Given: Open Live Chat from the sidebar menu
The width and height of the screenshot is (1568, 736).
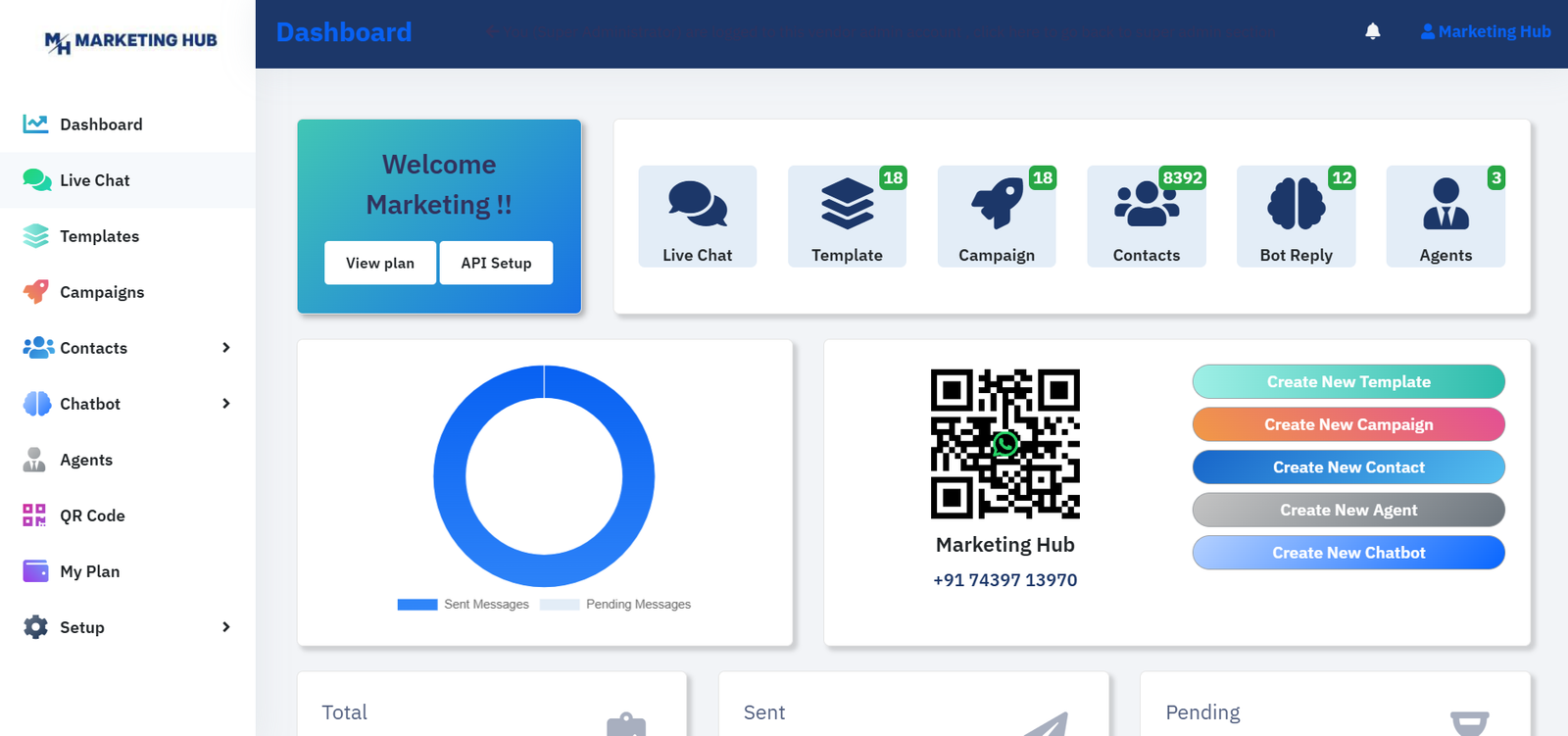Looking at the screenshot, I should [x=95, y=180].
